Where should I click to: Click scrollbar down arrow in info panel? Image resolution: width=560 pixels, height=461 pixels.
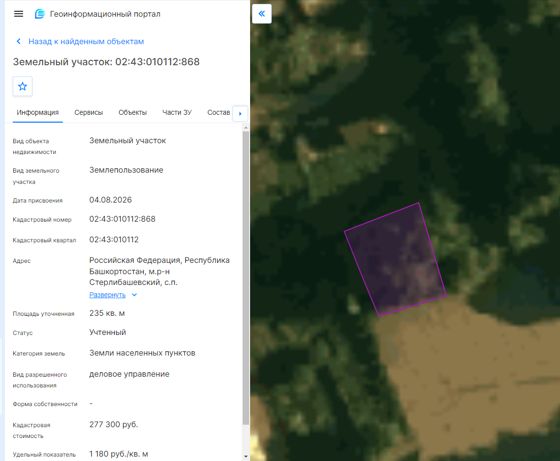pos(246,456)
